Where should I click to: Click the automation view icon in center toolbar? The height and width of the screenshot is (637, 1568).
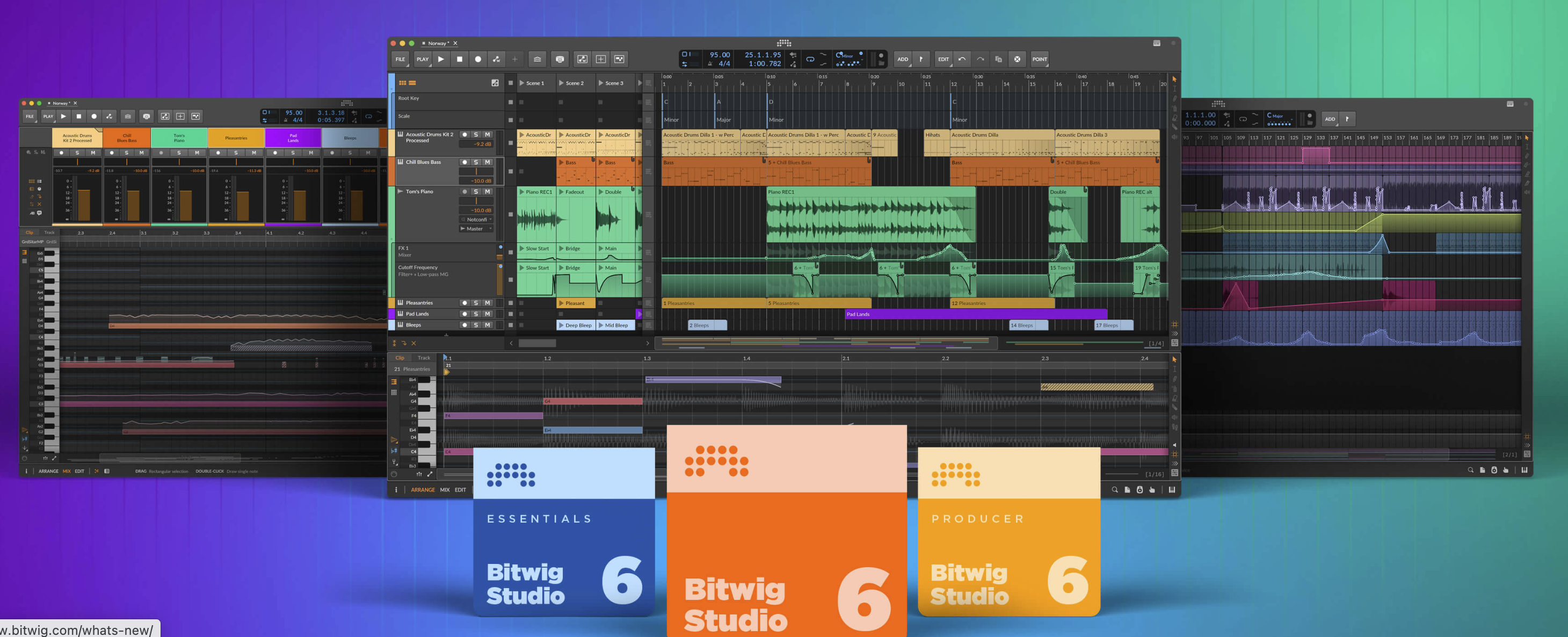click(583, 59)
